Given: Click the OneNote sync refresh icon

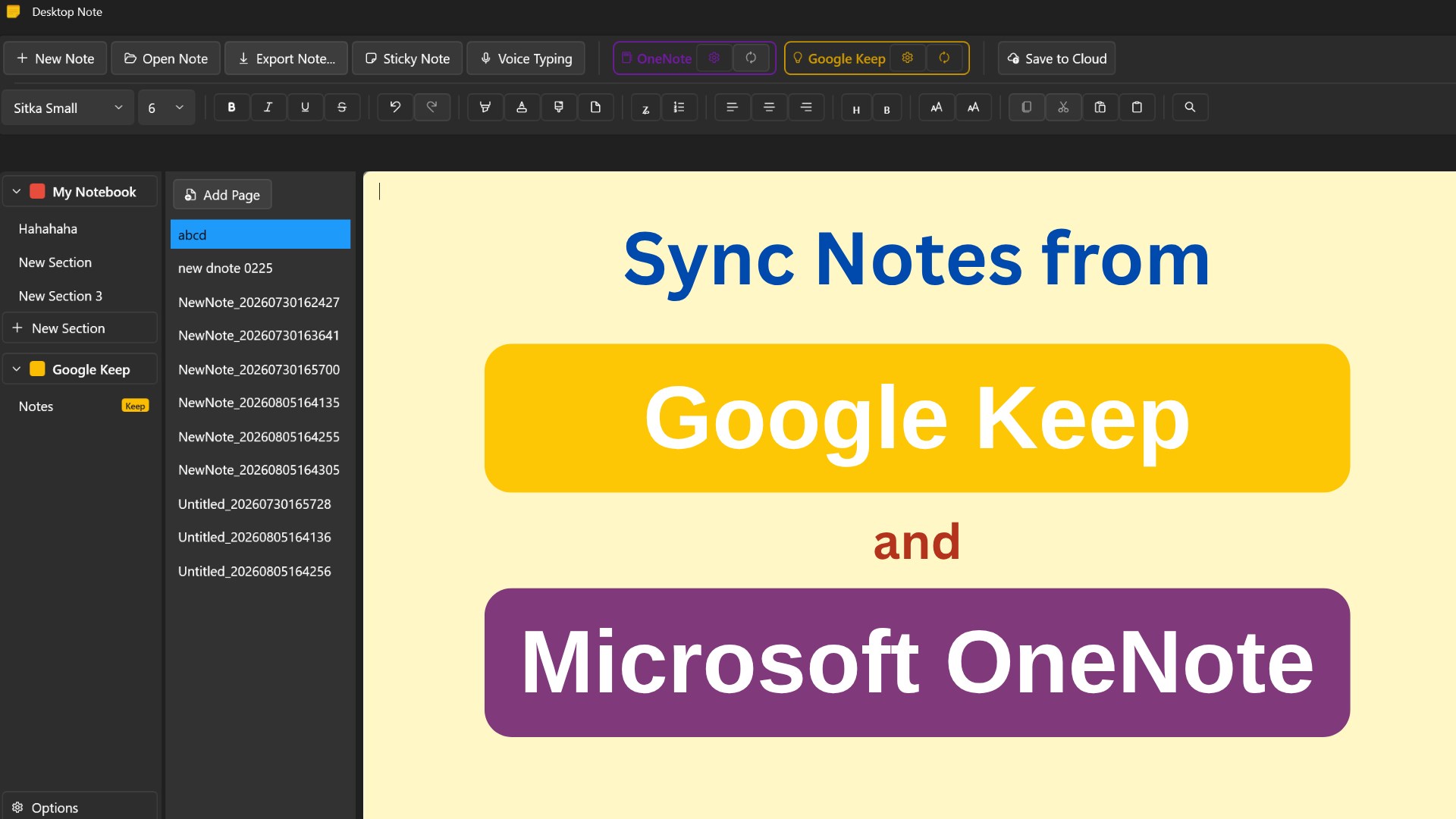Looking at the screenshot, I should tap(751, 58).
